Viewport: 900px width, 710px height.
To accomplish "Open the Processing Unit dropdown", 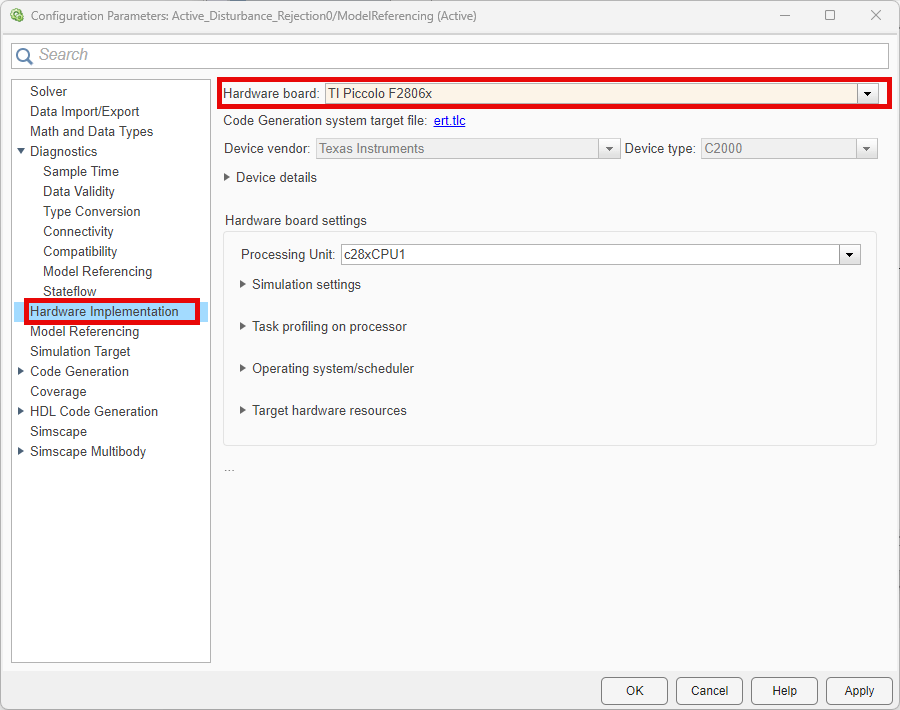I will (850, 255).
